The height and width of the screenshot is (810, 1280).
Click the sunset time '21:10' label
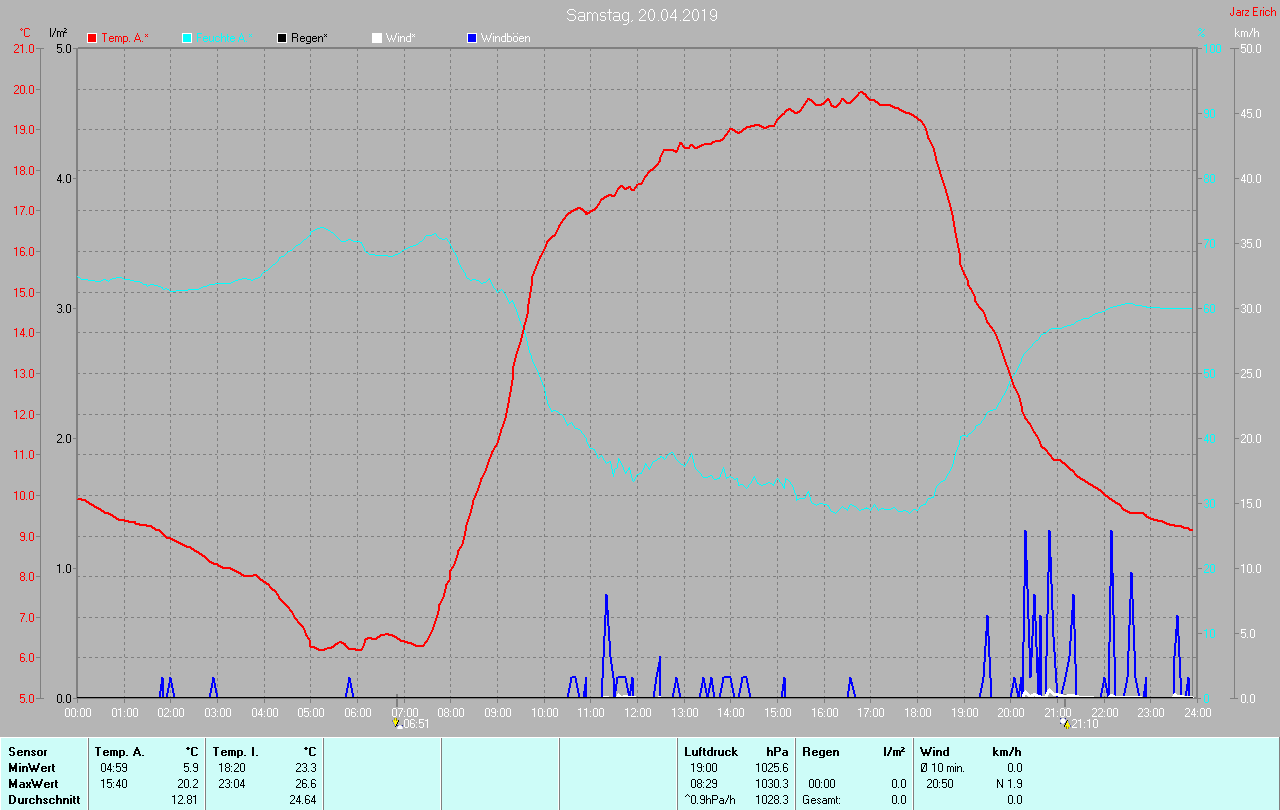(x=1083, y=724)
